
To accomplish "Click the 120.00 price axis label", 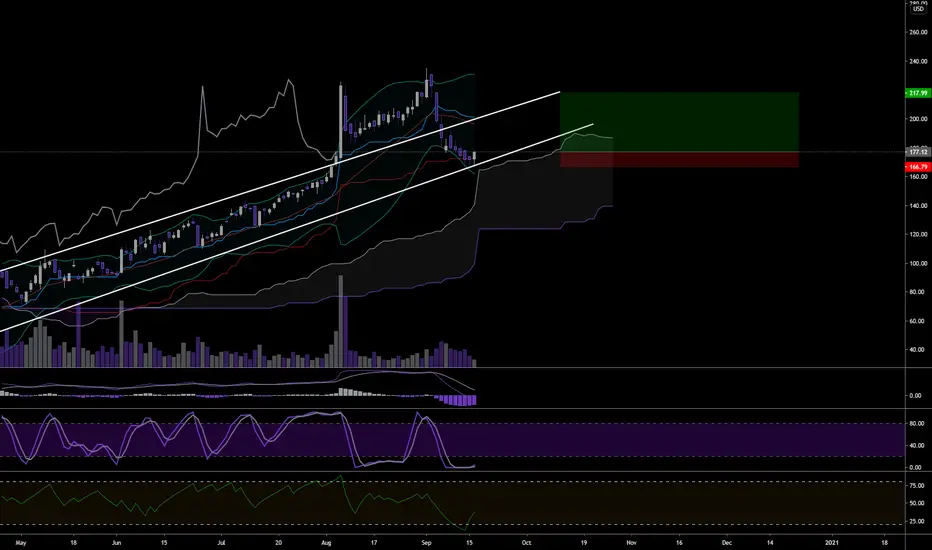I will click(918, 234).
